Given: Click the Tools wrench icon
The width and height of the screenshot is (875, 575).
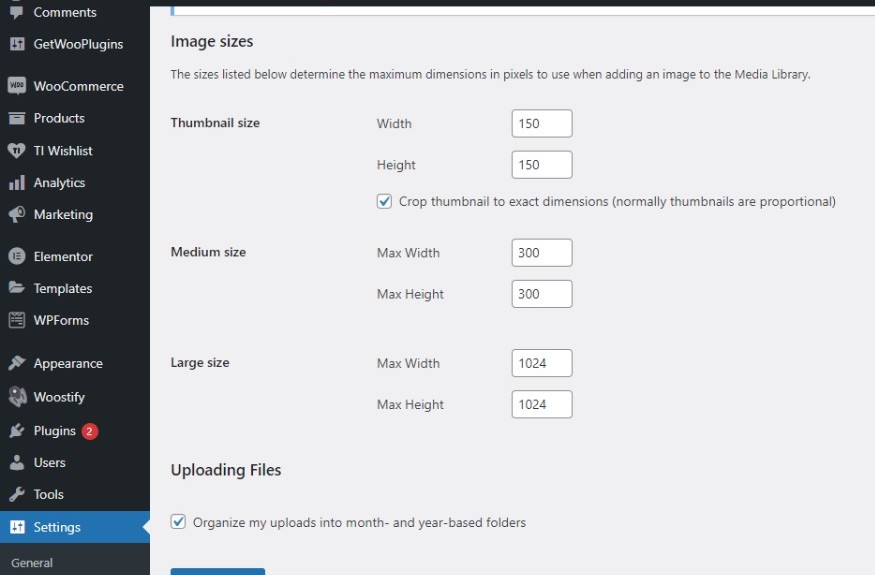Looking at the screenshot, I should click(17, 494).
